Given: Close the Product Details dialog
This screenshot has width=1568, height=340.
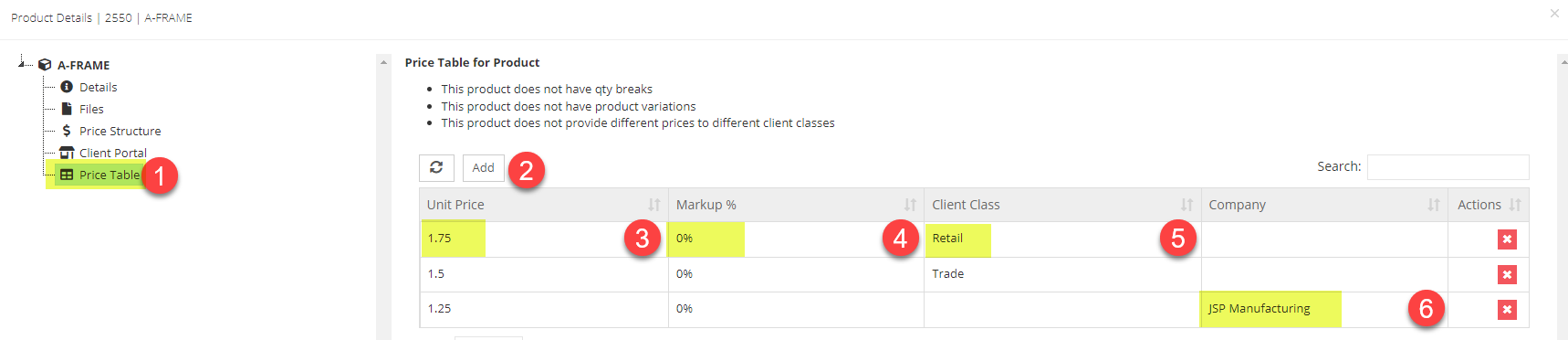Looking at the screenshot, I should tap(1554, 13).
